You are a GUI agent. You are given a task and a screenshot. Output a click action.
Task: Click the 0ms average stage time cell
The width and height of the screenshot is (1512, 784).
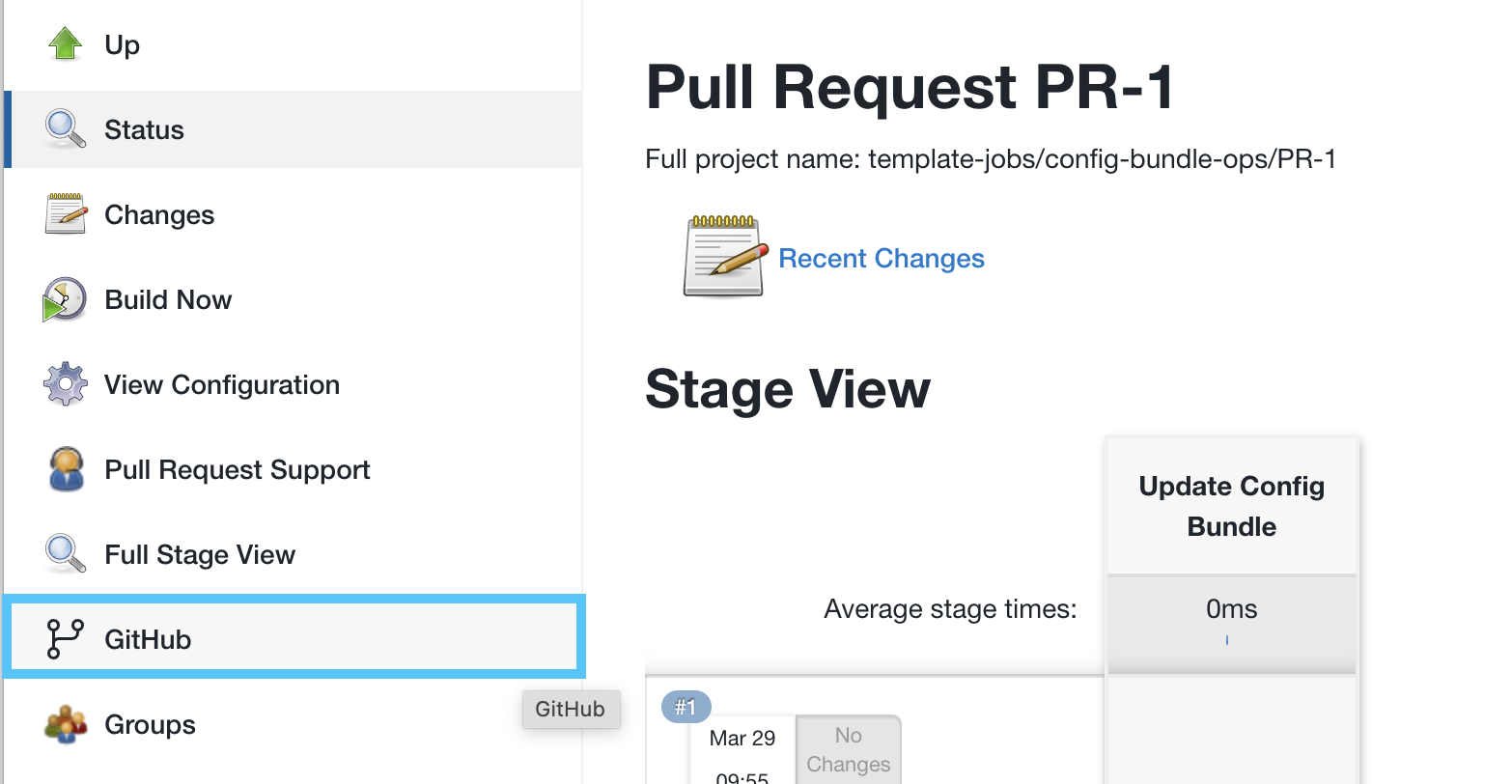tap(1231, 608)
